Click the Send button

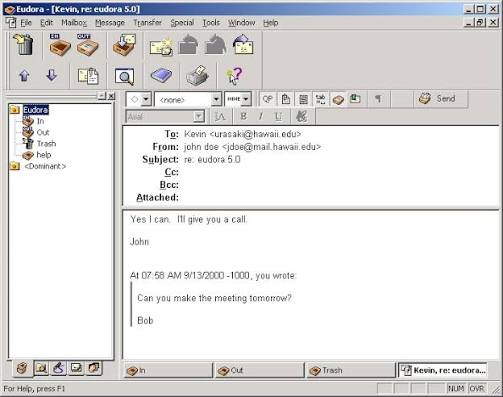[x=437, y=99]
